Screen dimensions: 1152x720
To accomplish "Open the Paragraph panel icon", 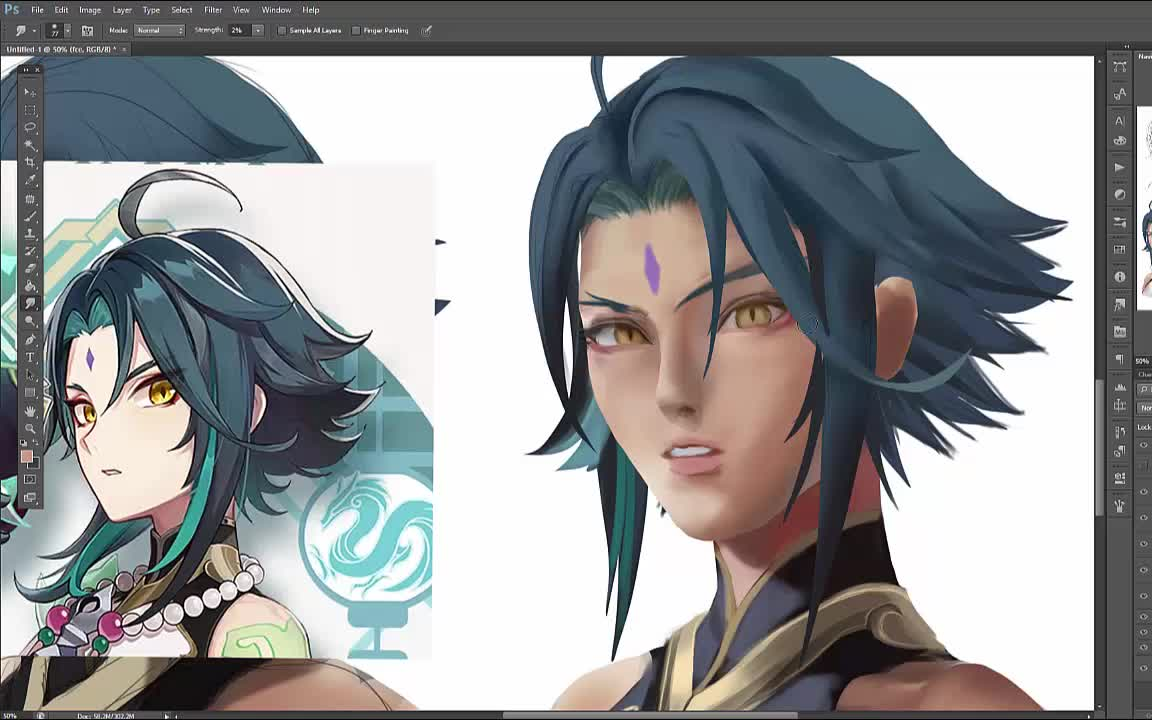I will tap(1120, 359).
